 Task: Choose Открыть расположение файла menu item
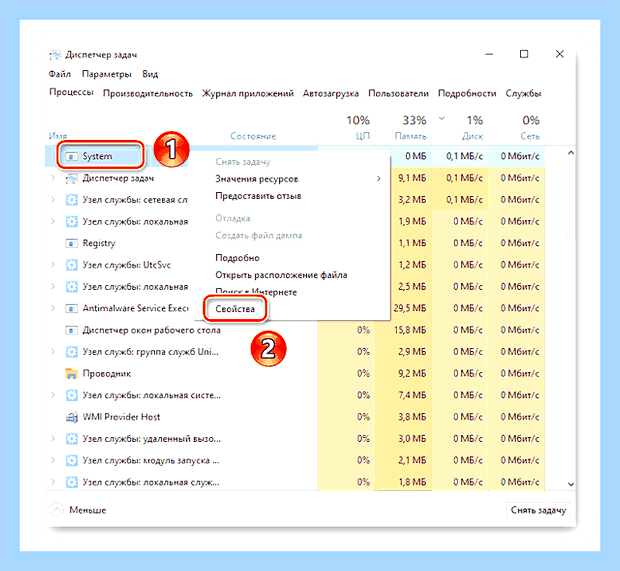click(x=281, y=275)
